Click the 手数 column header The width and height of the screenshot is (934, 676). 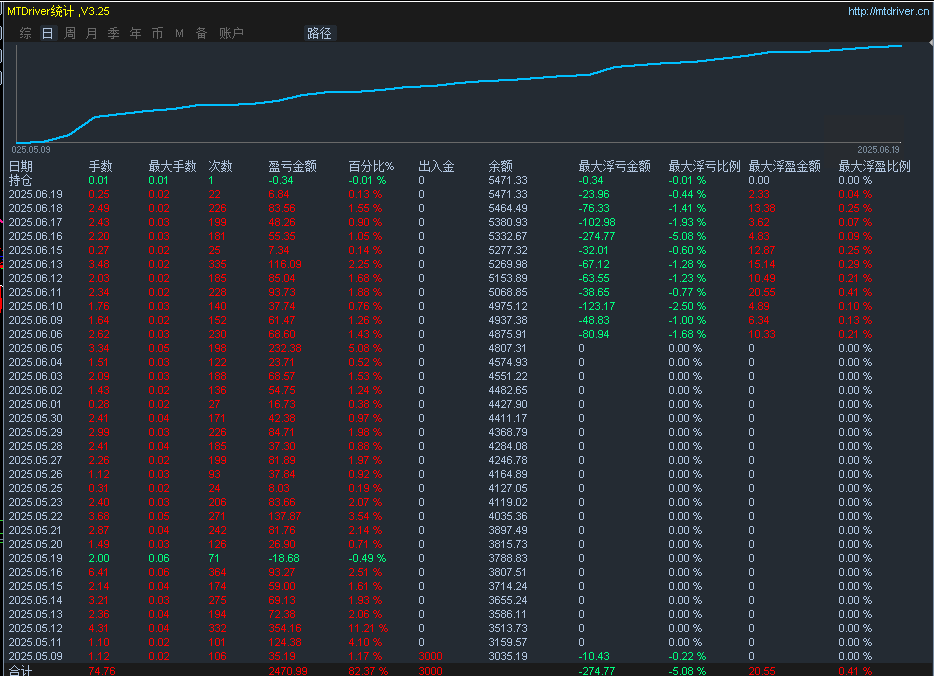[100, 166]
